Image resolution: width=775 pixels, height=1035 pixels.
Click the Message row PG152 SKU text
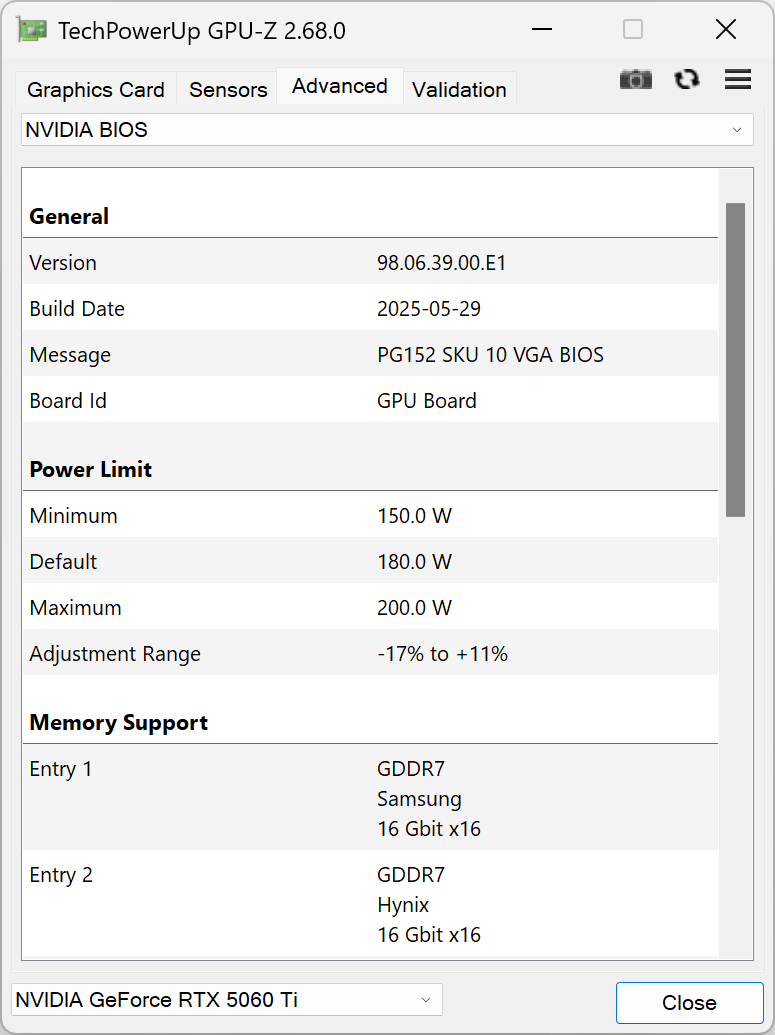click(490, 355)
